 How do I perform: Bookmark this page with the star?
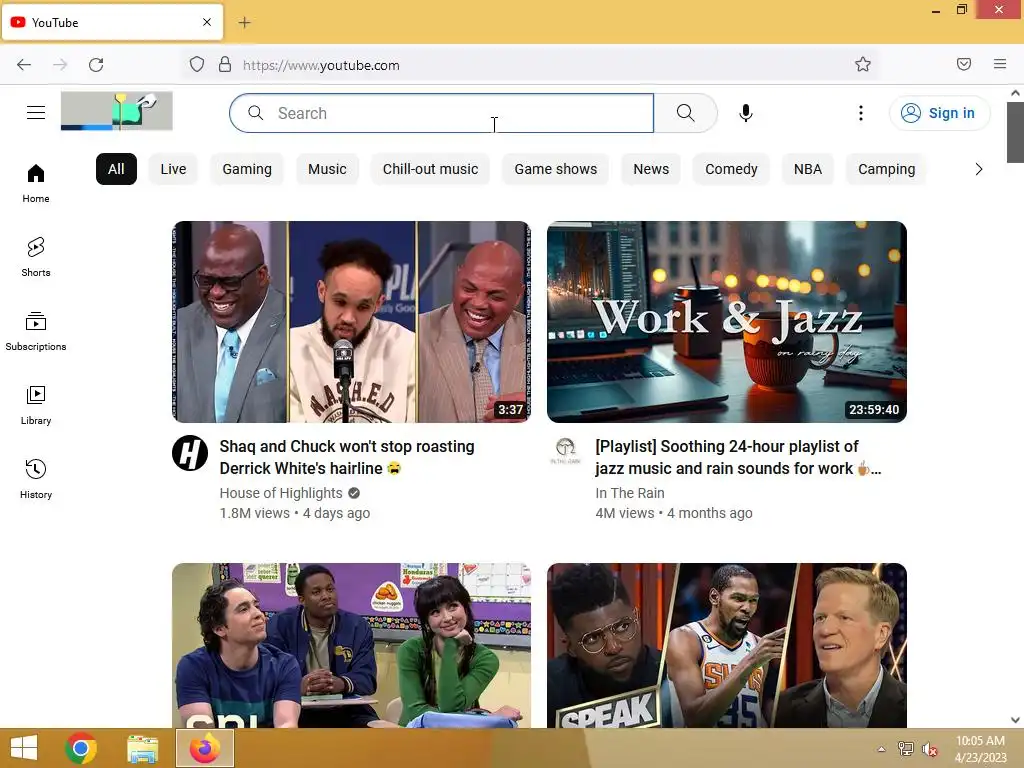pos(863,64)
